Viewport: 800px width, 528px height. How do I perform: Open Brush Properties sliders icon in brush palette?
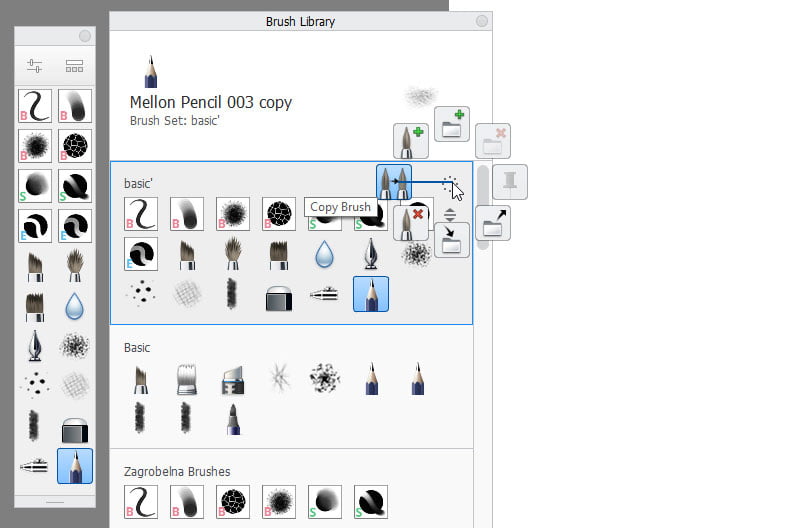pyautogui.click(x=35, y=66)
